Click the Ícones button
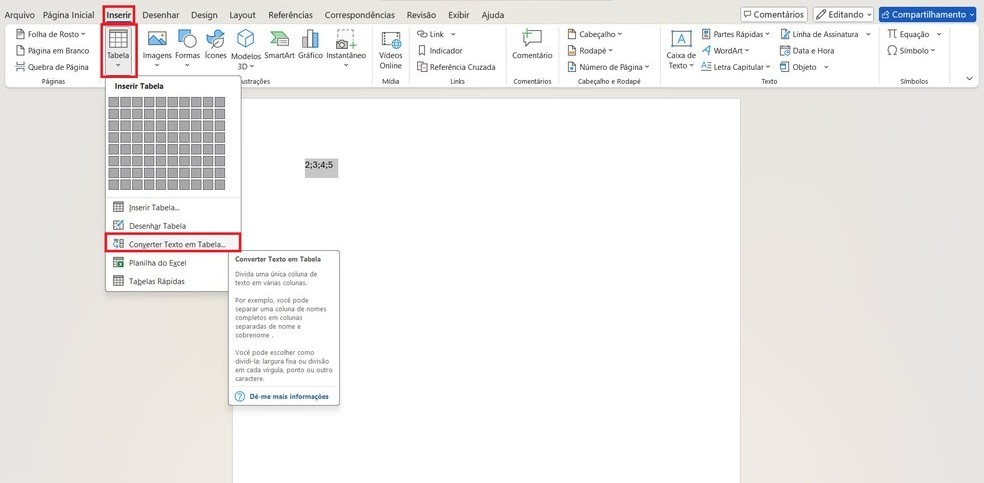The width and height of the screenshot is (984, 483). (215, 45)
